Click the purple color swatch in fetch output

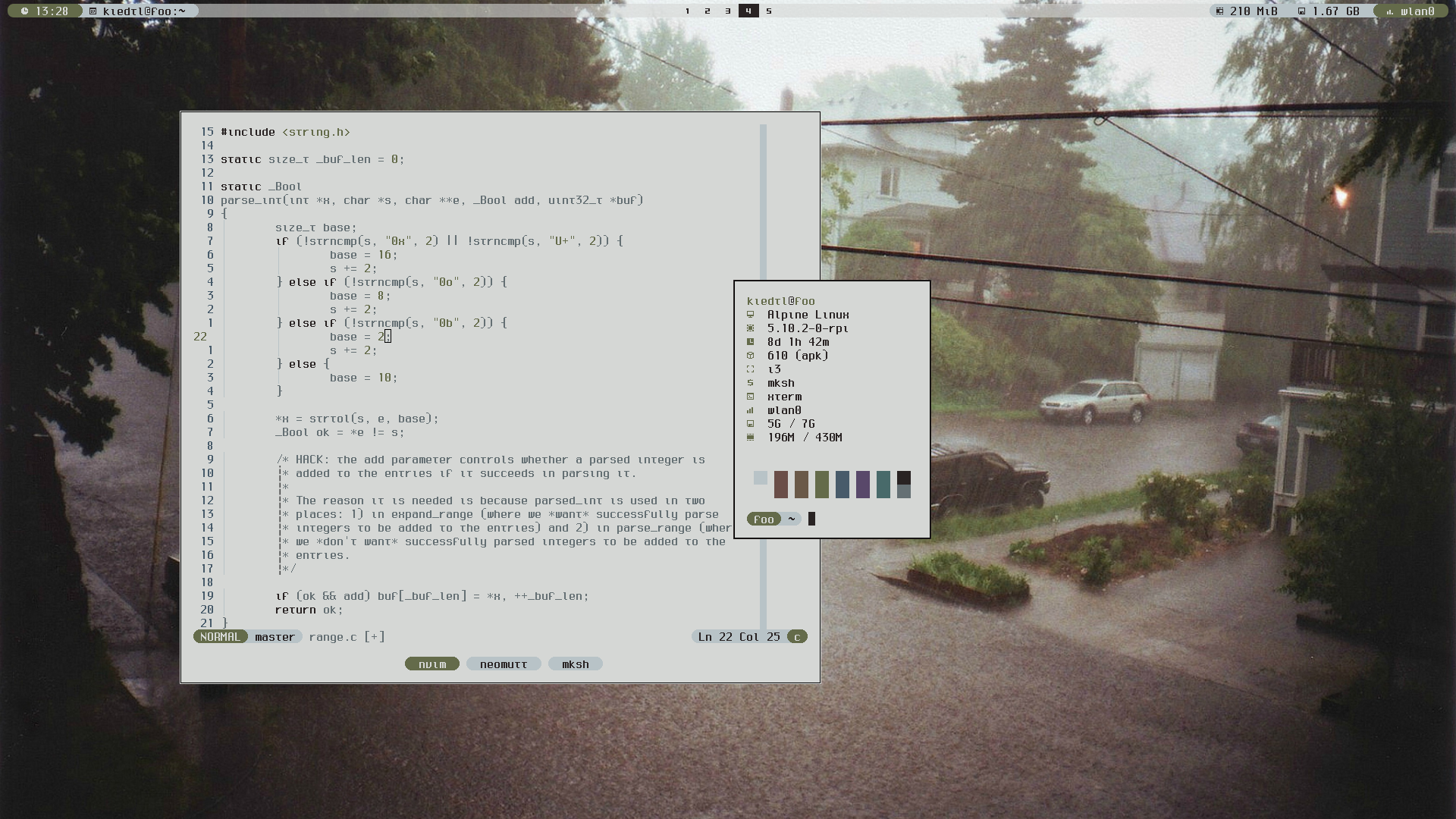click(862, 484)
